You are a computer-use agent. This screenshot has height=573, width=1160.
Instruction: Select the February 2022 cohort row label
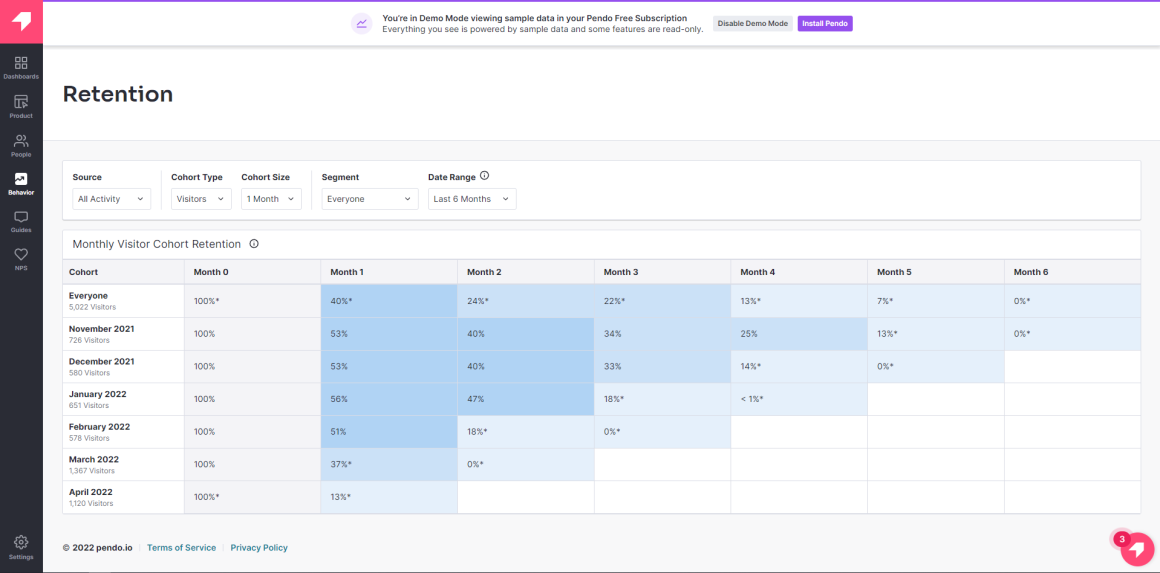tap(124, 432)
